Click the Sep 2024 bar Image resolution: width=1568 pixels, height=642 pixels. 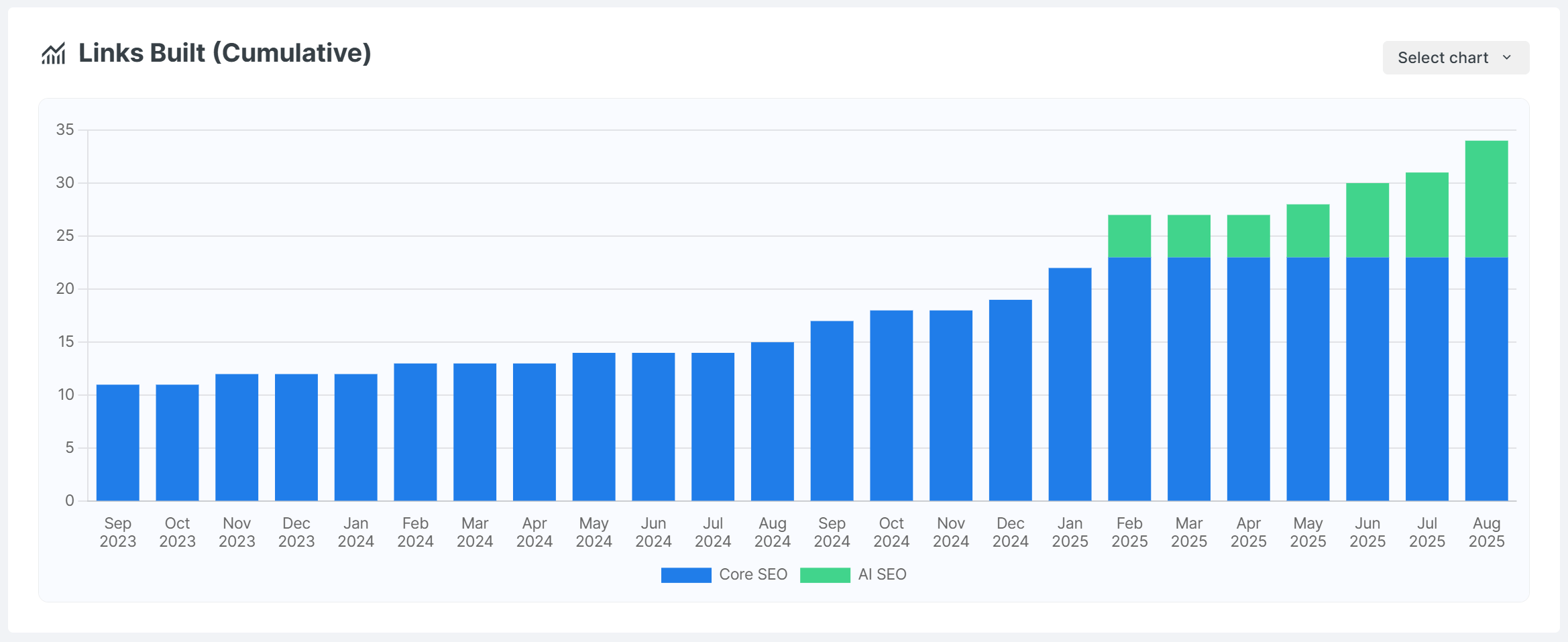pos(832,411)
